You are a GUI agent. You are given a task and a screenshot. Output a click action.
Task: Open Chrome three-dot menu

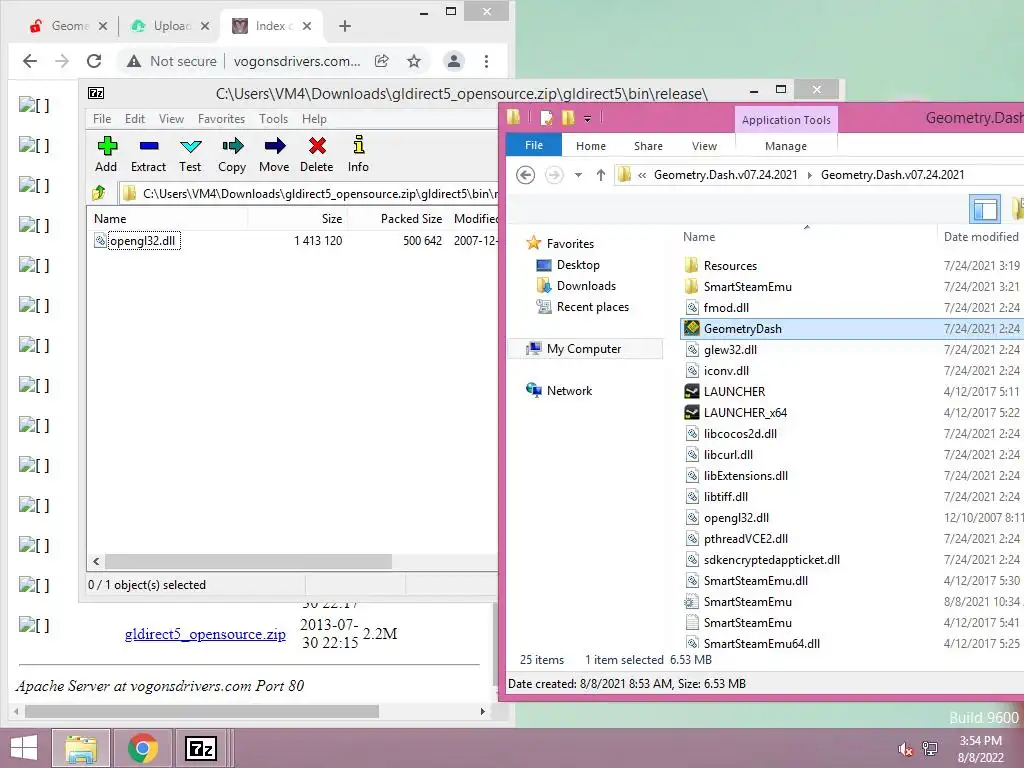487,61
